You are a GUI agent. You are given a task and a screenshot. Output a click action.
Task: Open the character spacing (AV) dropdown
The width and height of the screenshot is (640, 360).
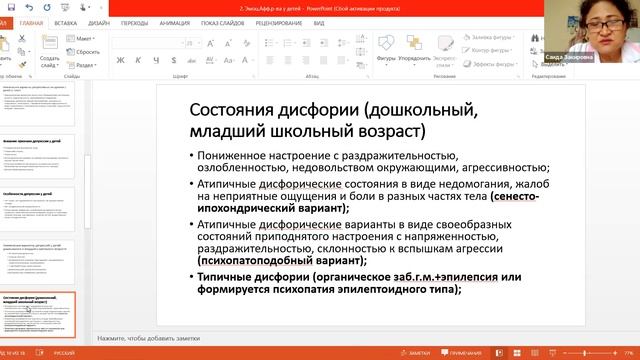[x=211, y=60]
